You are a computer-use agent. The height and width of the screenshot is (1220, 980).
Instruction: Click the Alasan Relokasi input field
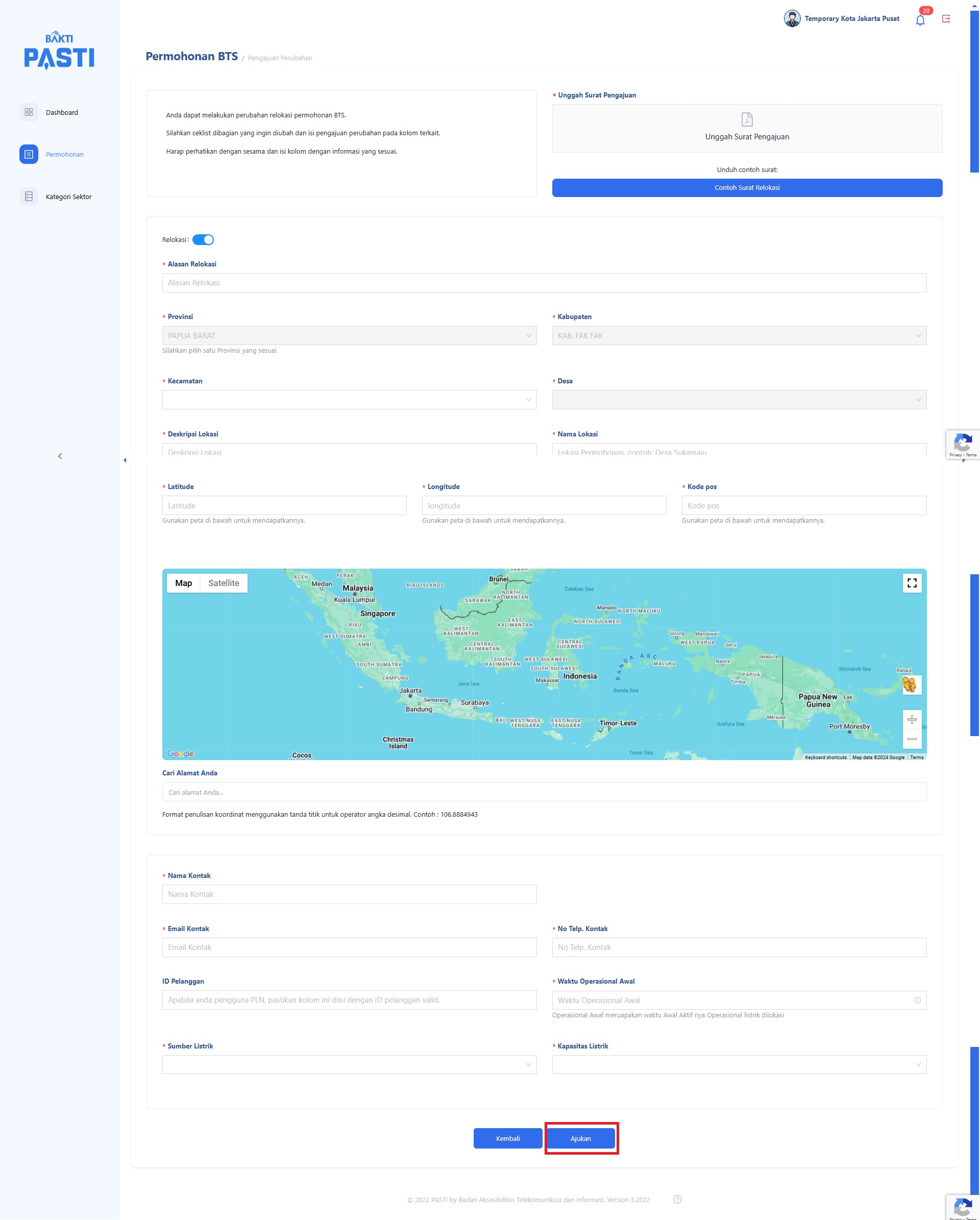pyautogui.click(x=544, y=283)
